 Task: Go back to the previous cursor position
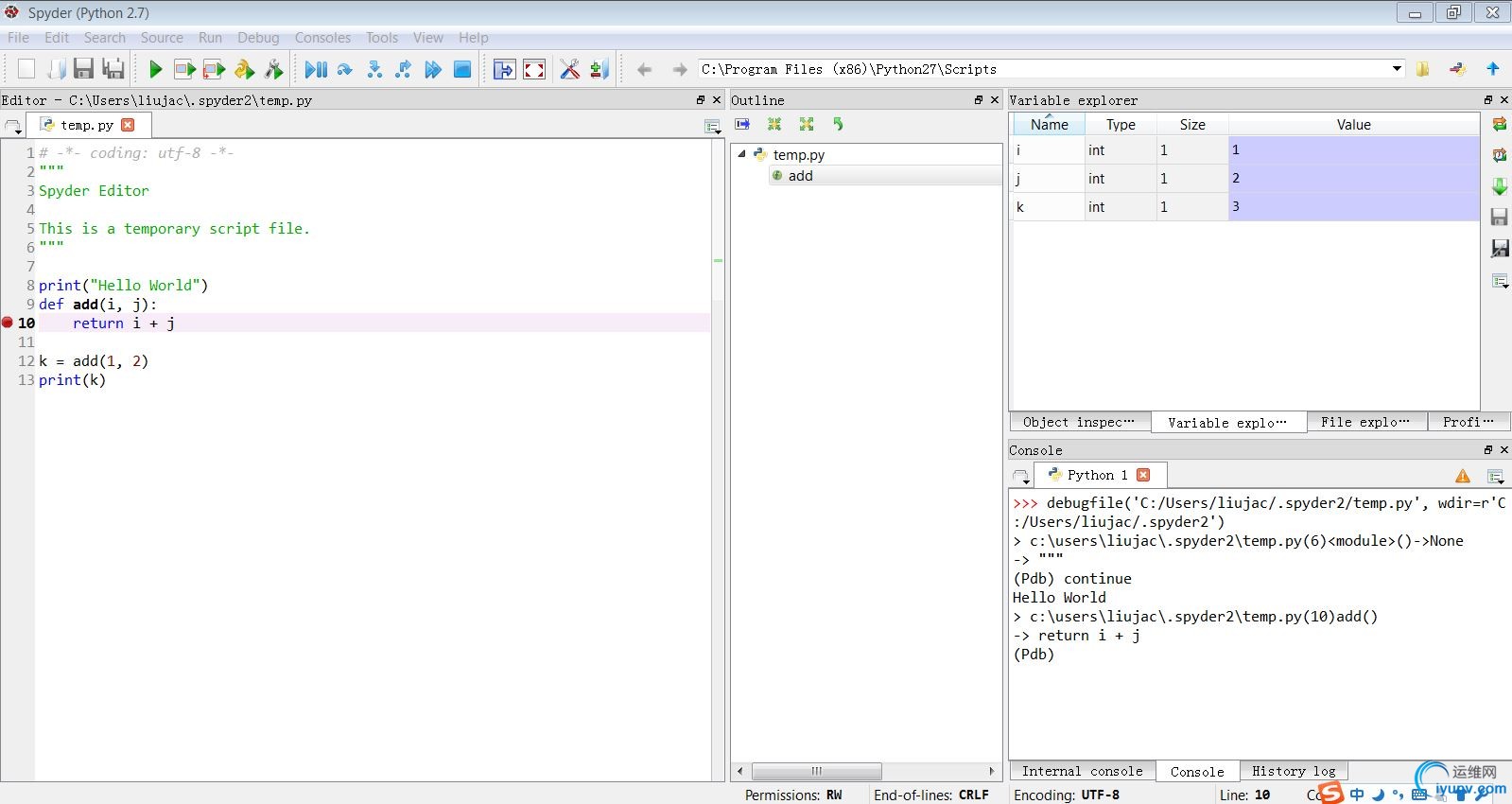pyautogui.click(x=644, y=69)
